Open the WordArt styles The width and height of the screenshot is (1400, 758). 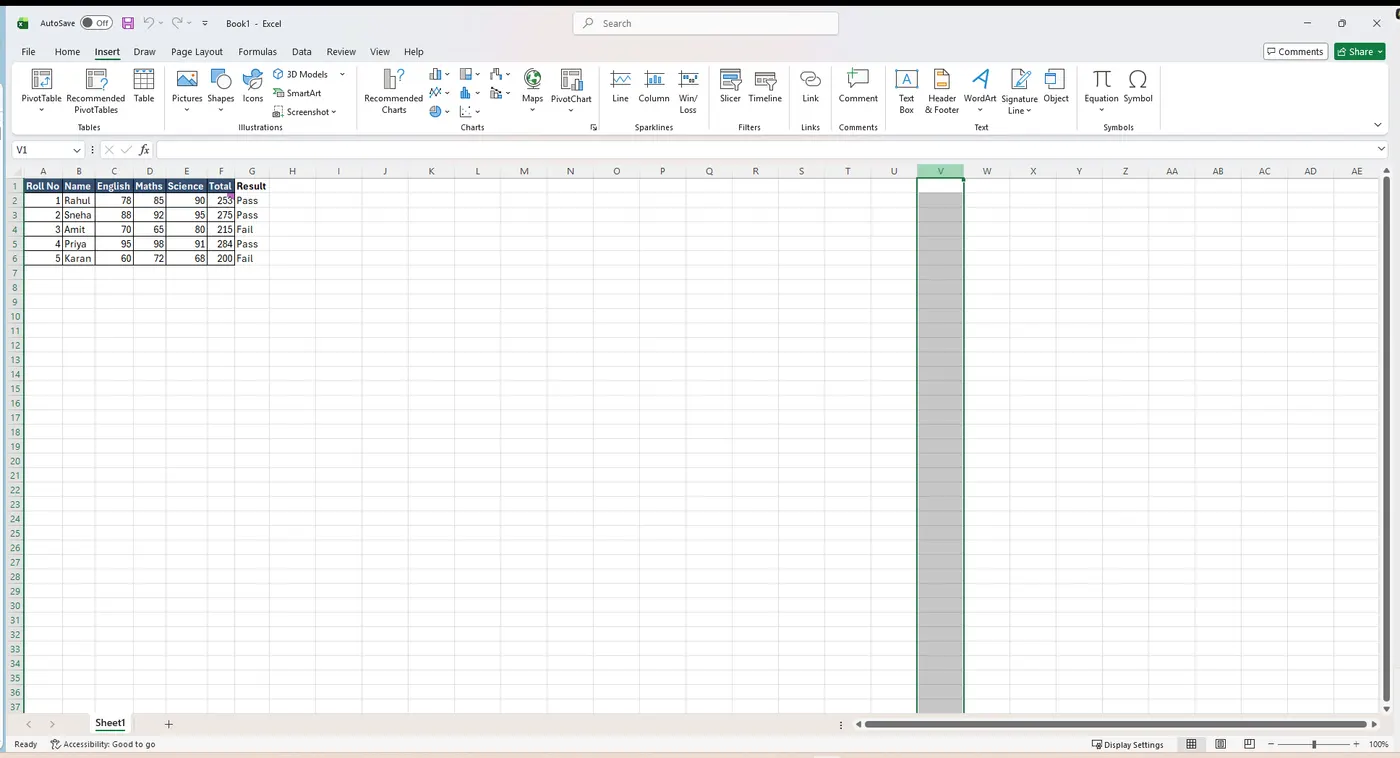[980, 90]
